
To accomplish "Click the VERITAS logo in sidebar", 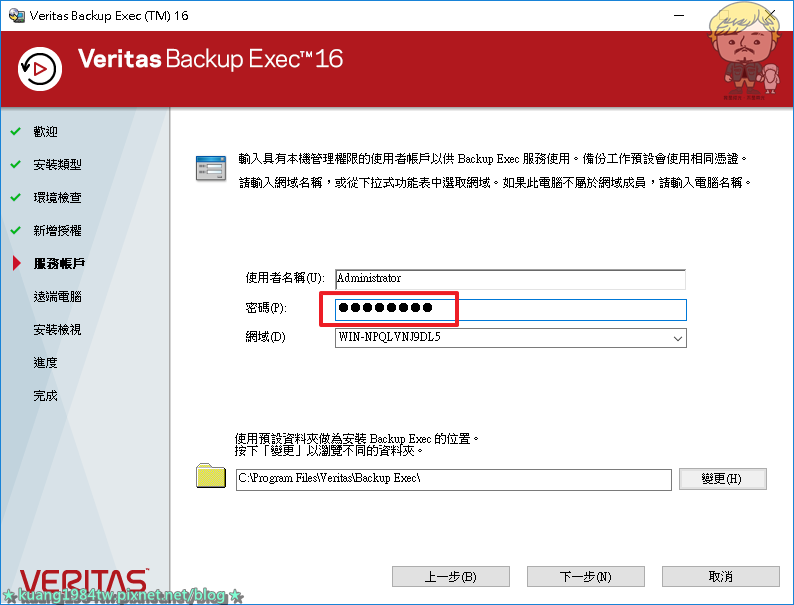I will click(x=84, y=582).
